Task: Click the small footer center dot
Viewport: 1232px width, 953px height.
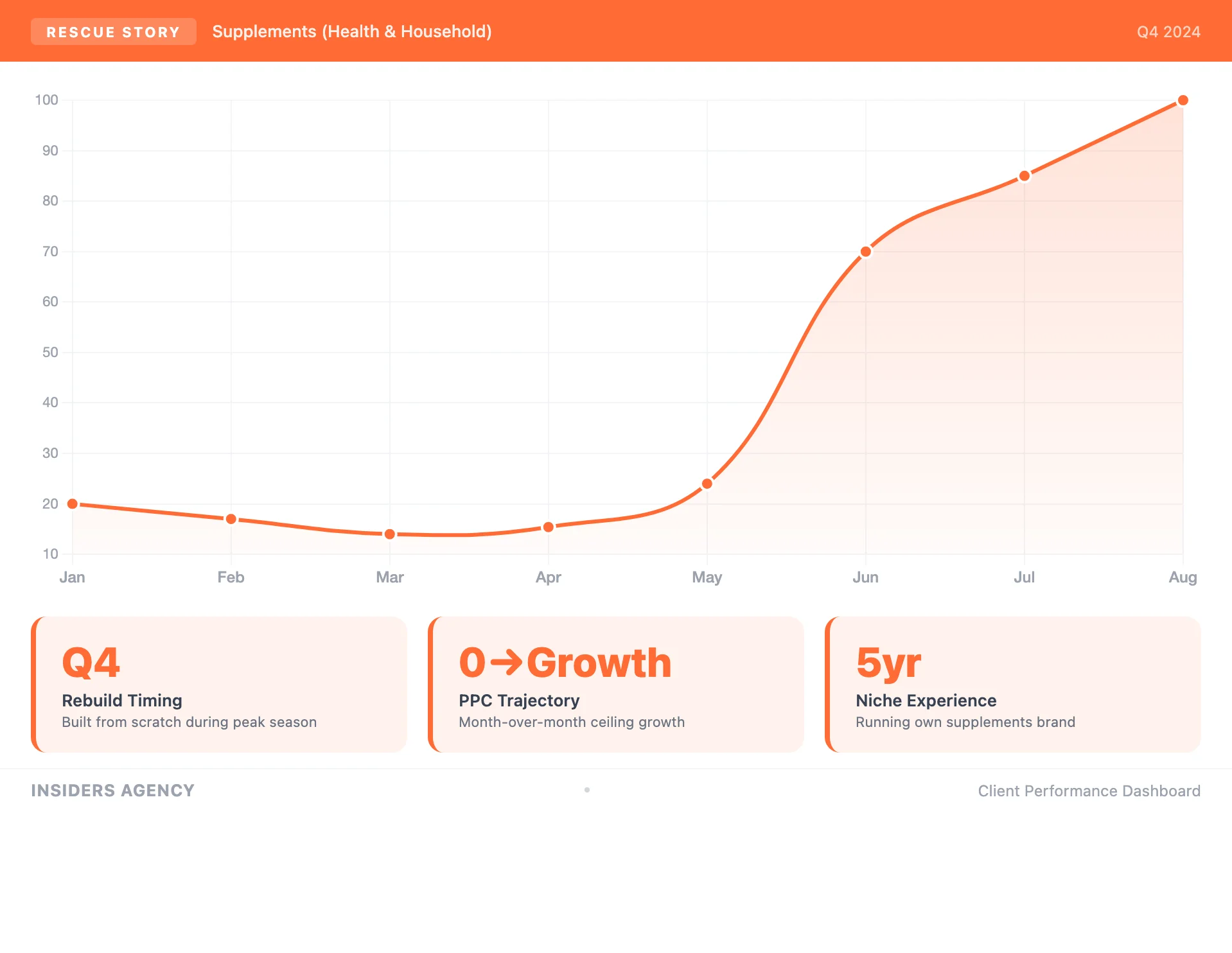Action: pos(587,790)
